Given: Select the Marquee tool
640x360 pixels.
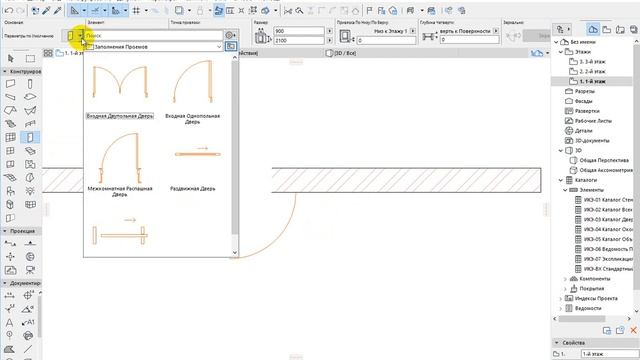Looking at the screenshot, I should pyautogui.click(x=30, y=58).
